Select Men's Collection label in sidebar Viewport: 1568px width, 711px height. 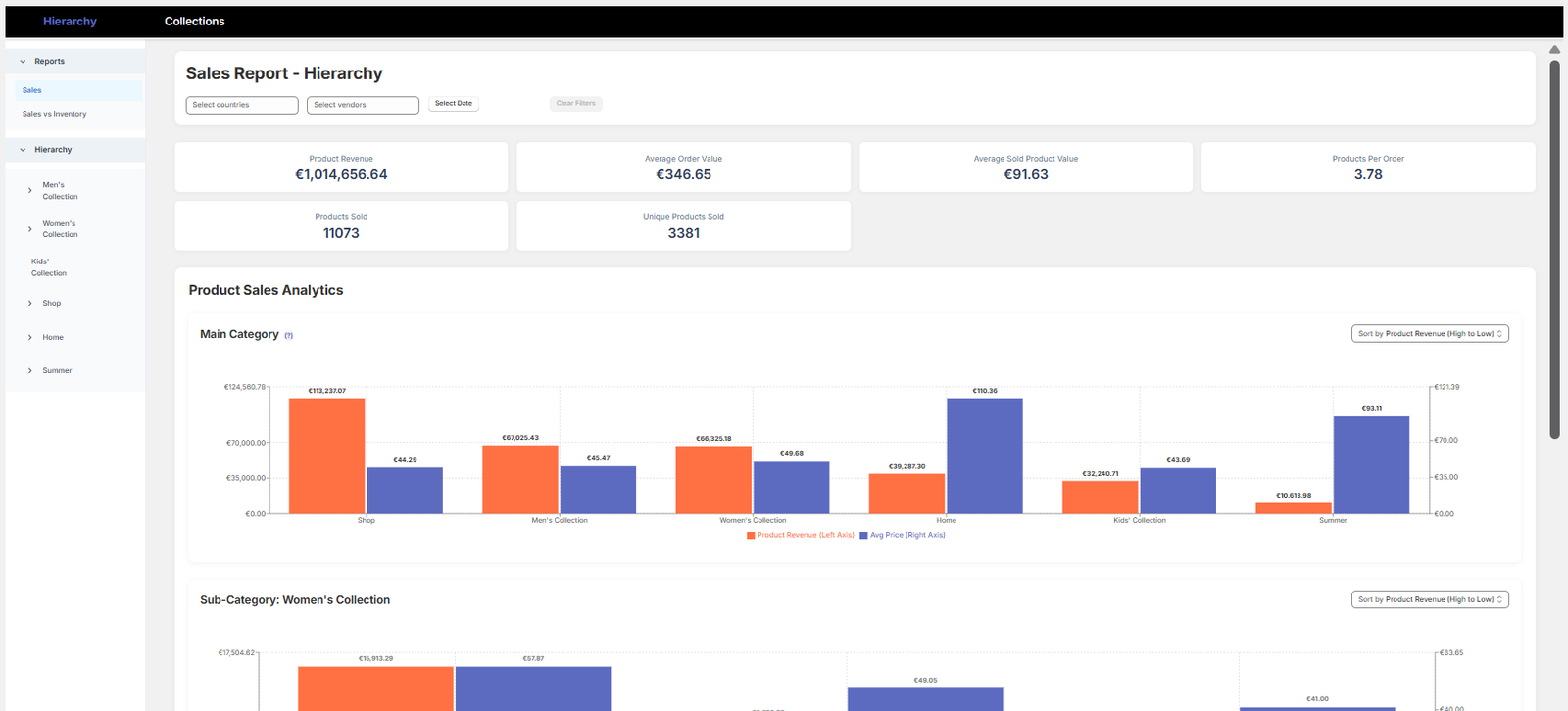click(60, 191)
